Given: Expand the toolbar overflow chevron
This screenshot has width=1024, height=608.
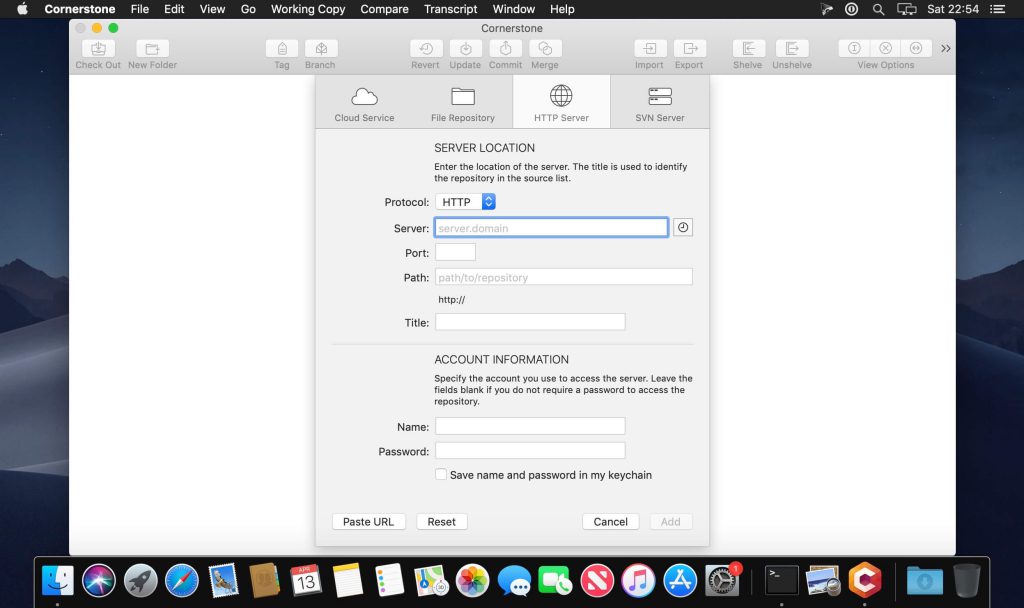Looking at the screenshot, I should (x=946, y=49).
